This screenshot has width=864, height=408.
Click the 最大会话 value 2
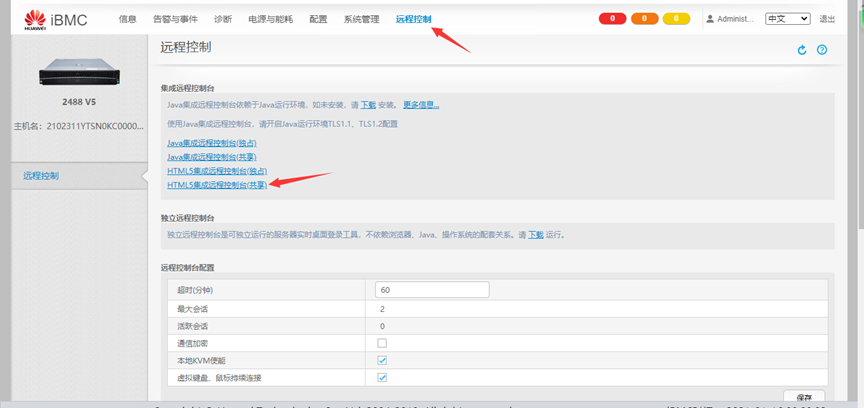point(382,309)
